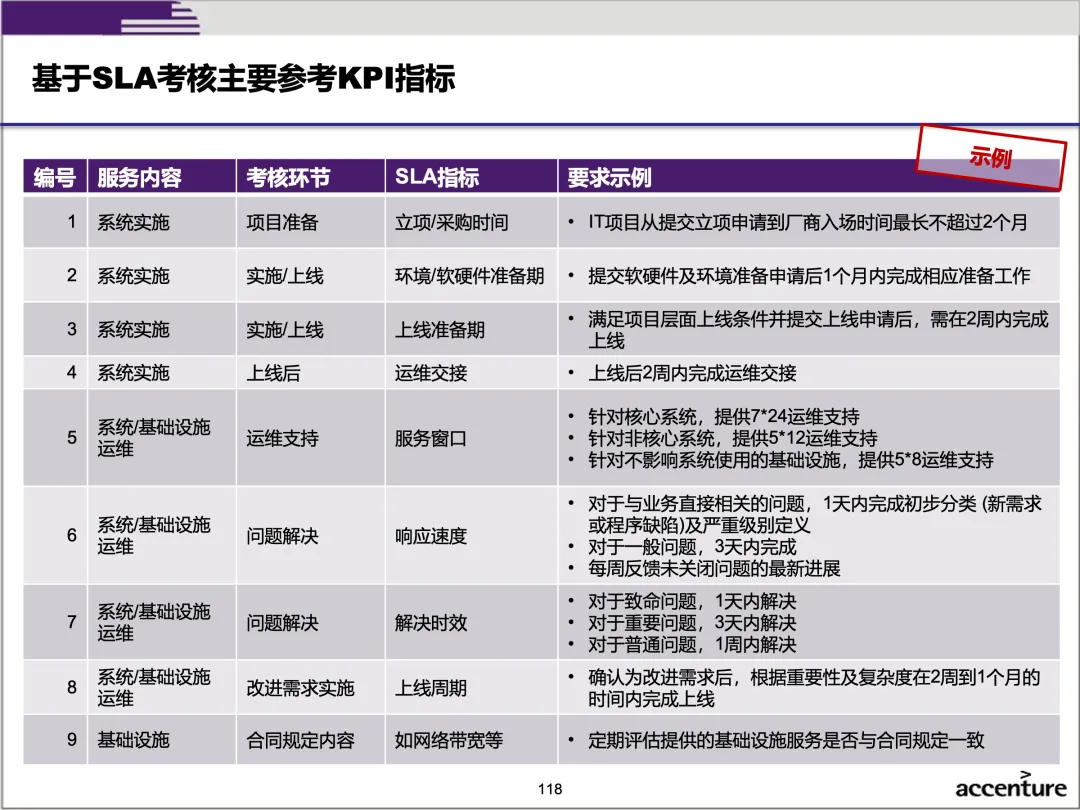Click text 提交软硬件及环境准备申请后1个月内完成相应准备工作

(809, 276)
